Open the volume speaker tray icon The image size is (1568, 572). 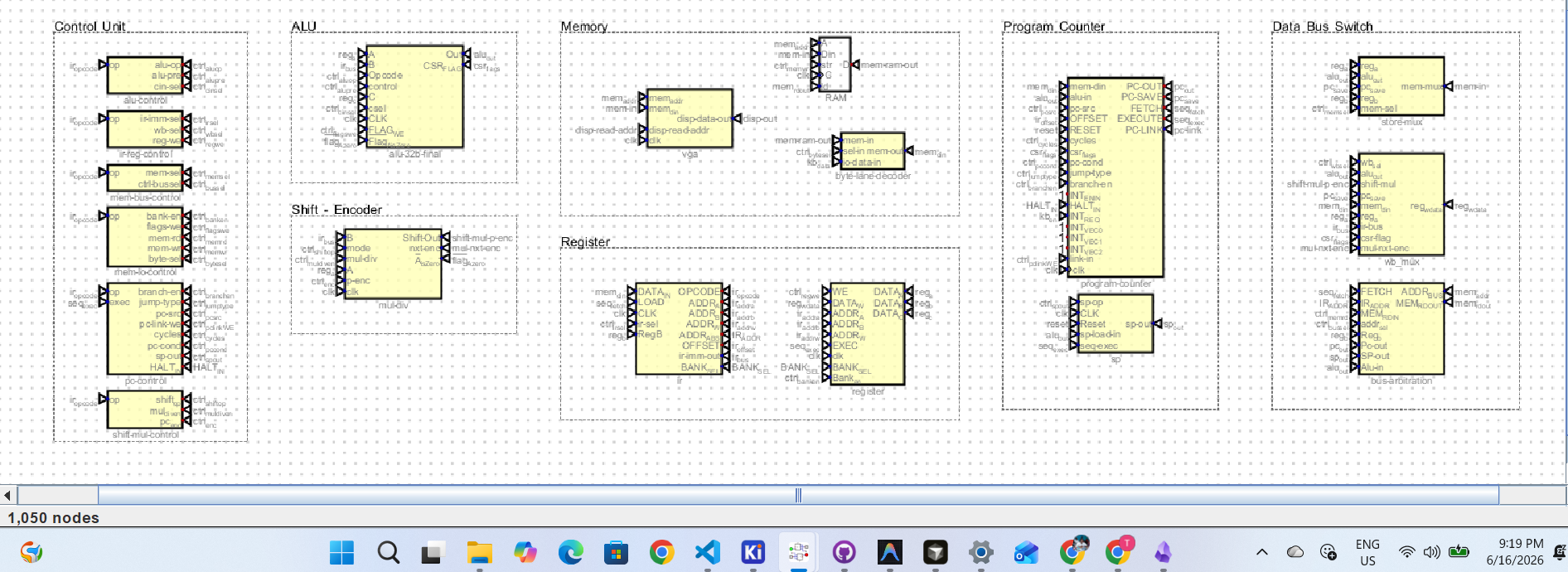point(1431,552)
